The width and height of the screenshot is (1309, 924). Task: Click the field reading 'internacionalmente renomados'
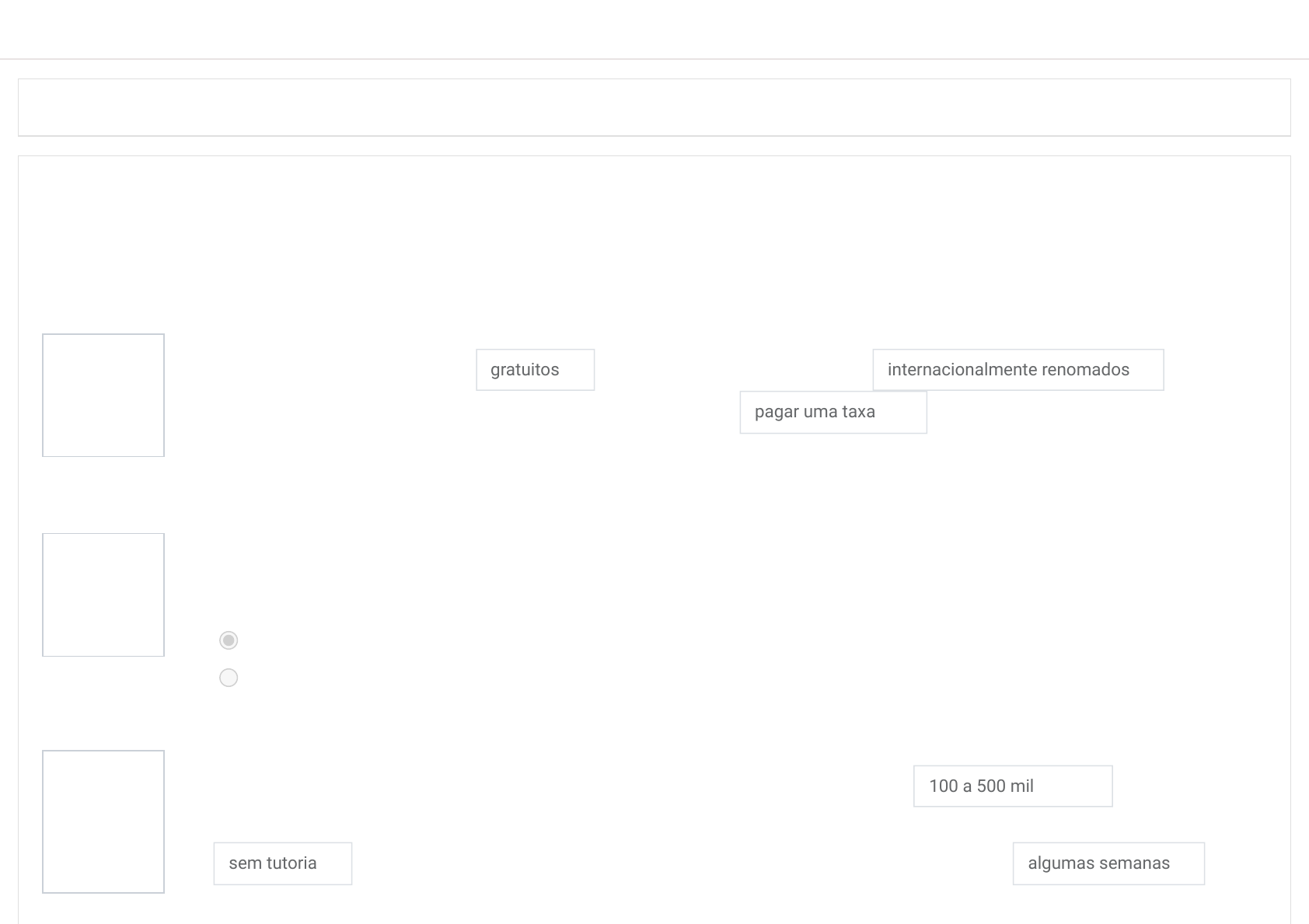click(1018, 370)
